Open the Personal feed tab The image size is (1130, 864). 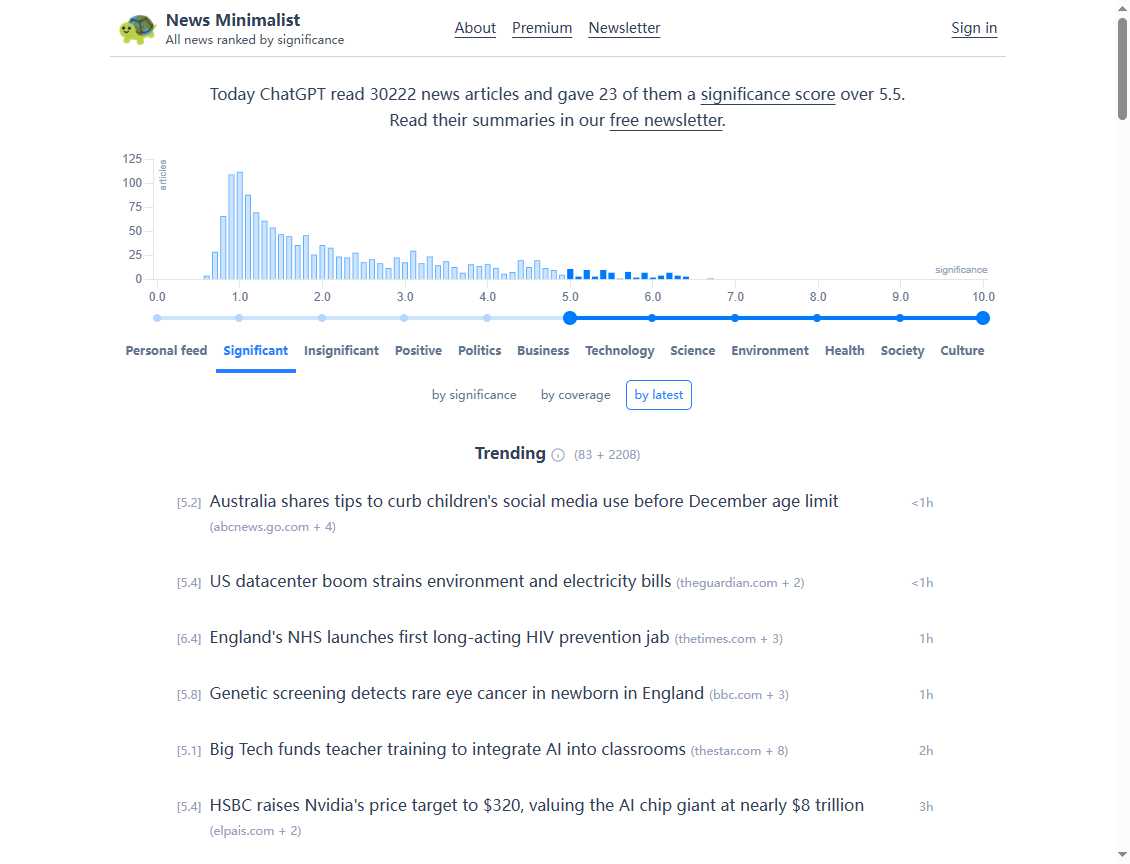click(166, 351)
